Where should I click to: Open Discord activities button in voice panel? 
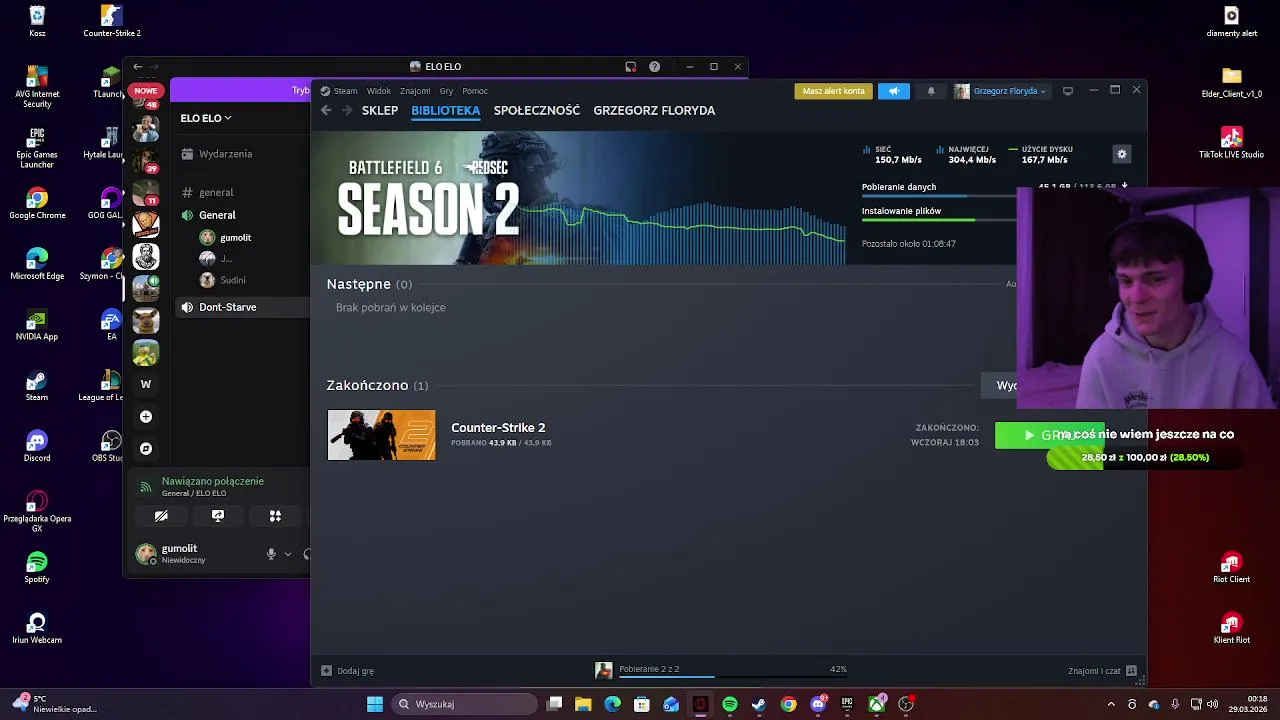(275, 516)
